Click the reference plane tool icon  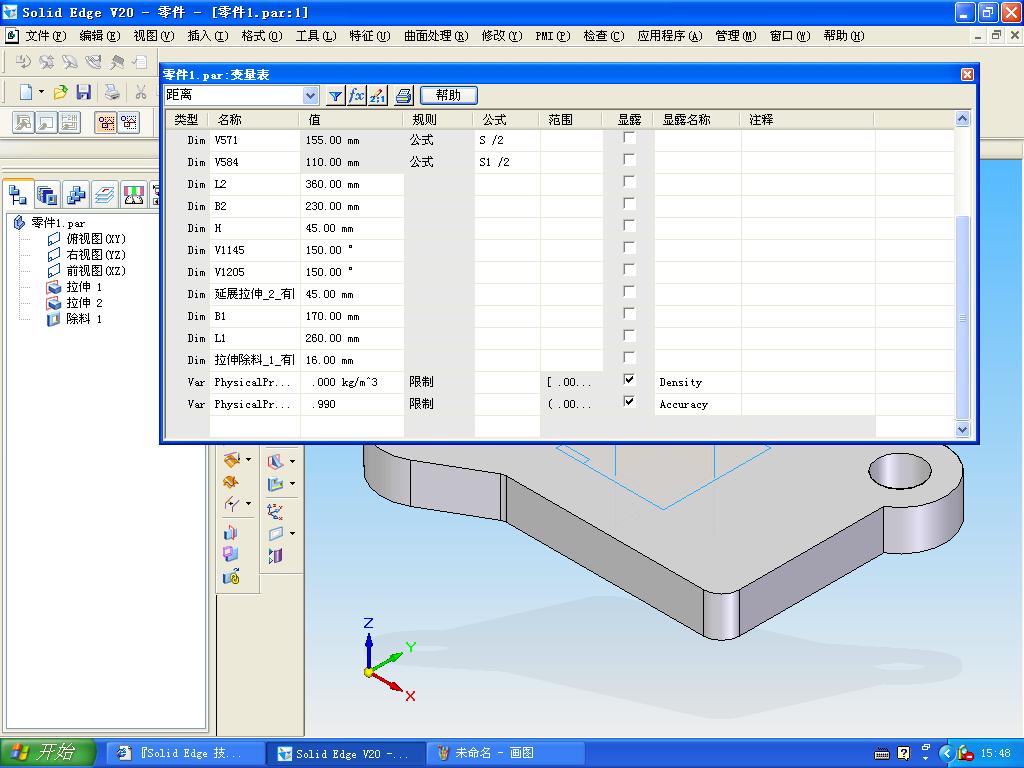tap(276, 534)
